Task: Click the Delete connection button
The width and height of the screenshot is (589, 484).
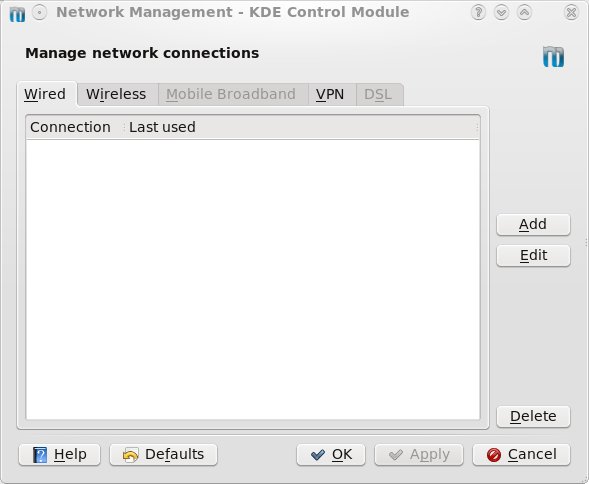Action: point(533,416)
